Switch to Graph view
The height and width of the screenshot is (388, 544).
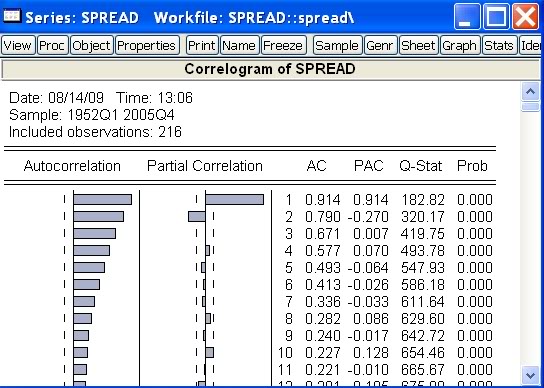coord(460,45)
